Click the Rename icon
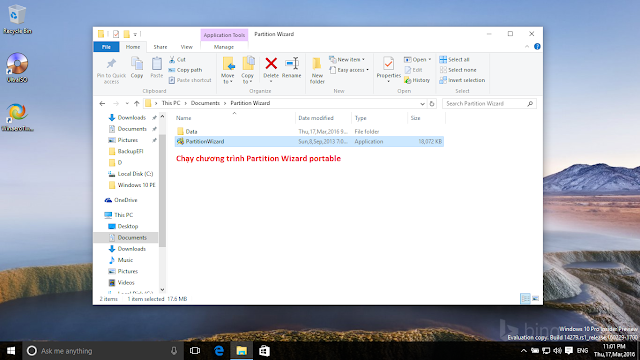This screenshot has width=640, height=360. click(292, 63)
